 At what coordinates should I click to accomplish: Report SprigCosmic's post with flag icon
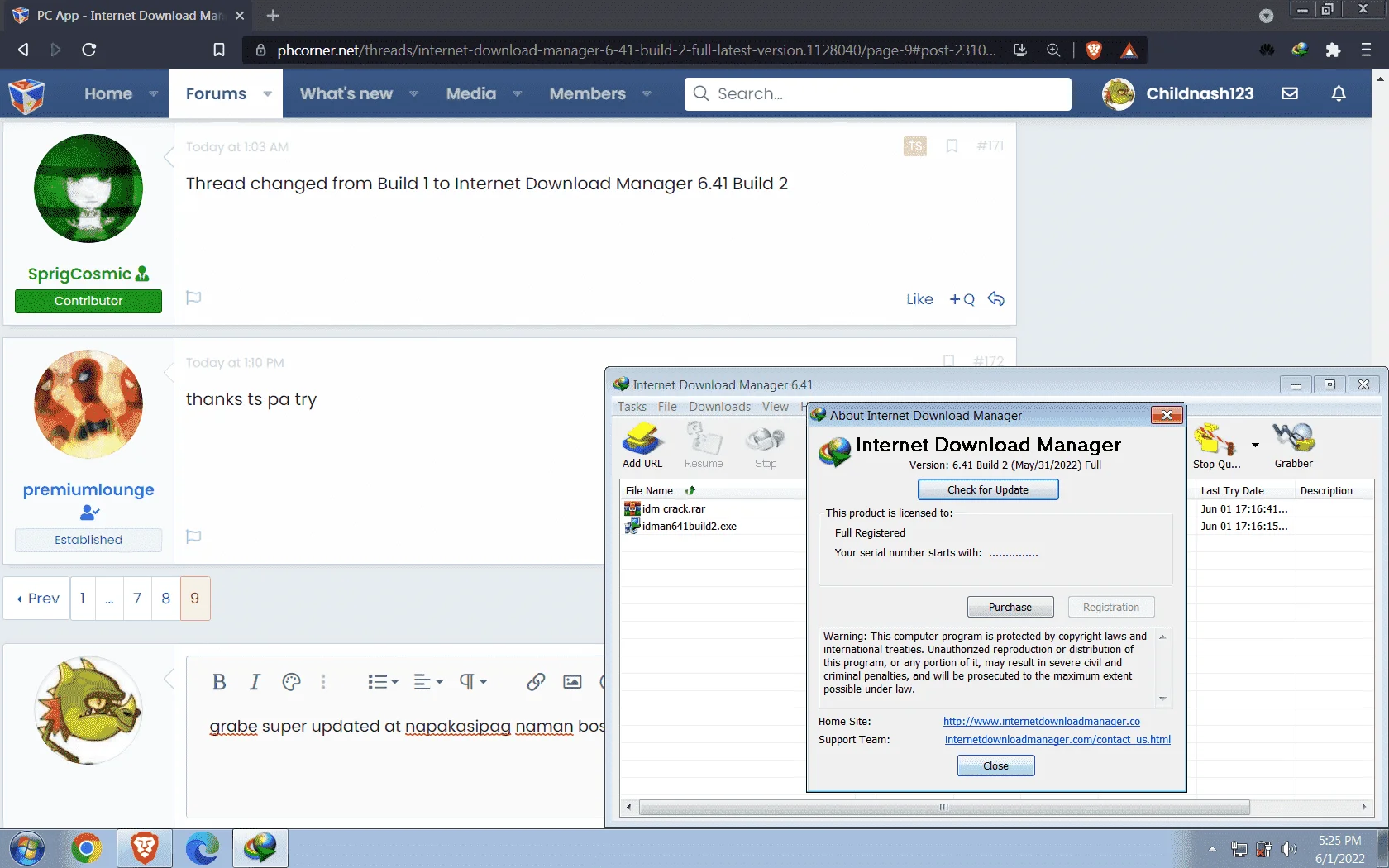pos(193,298)
